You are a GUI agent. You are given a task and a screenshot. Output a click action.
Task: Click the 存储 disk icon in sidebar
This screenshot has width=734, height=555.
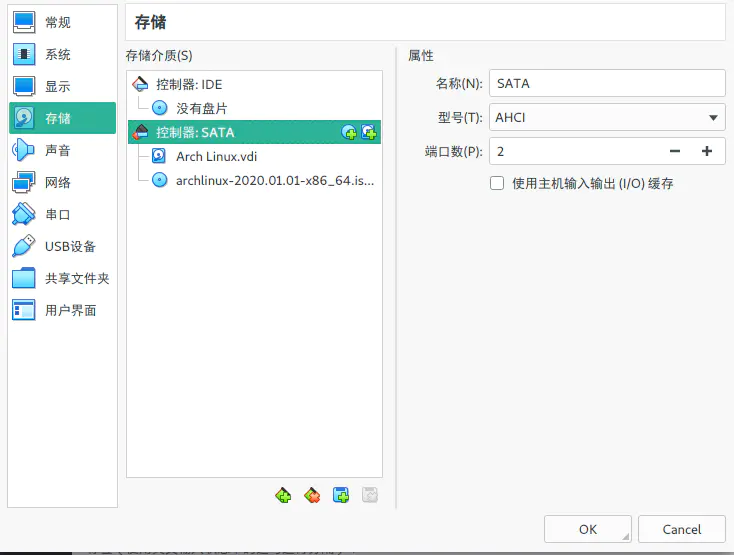[x=23, y=118]
